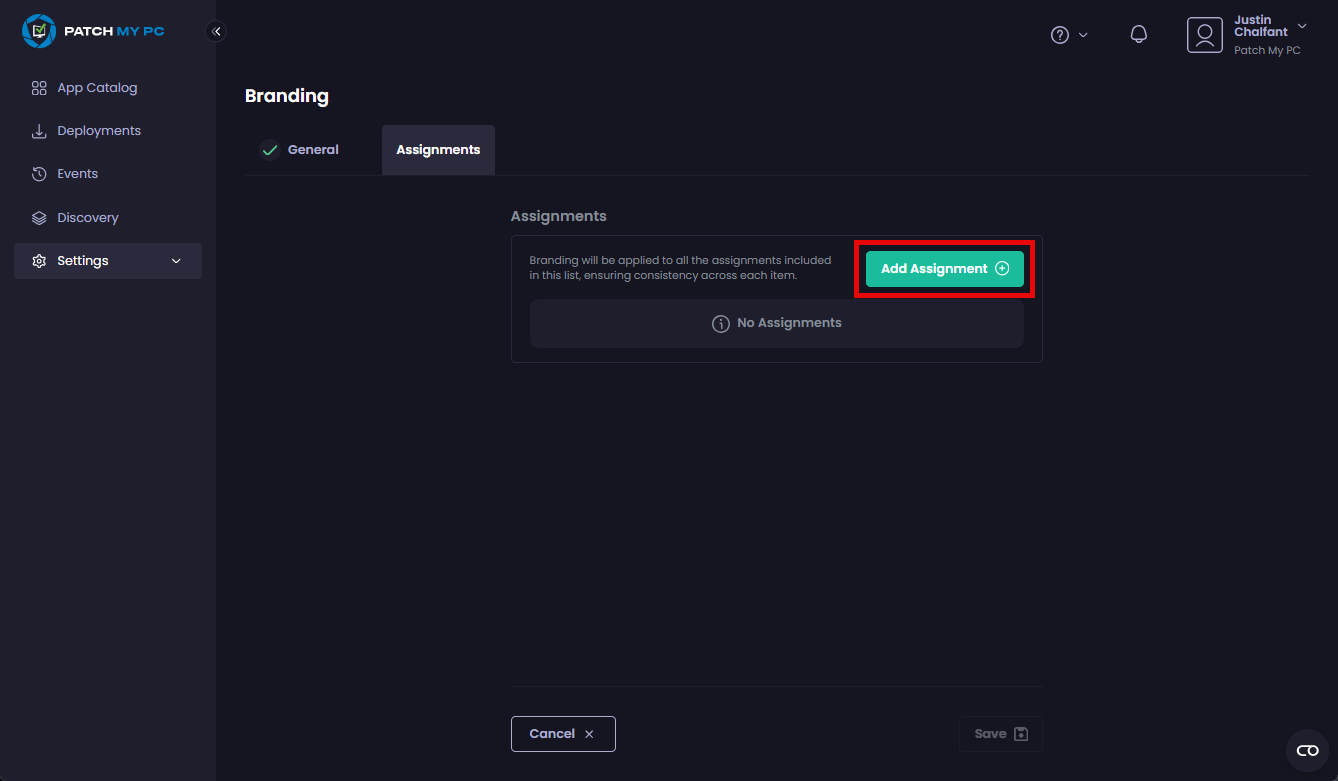The height and width of the screenshot is (781, 1338).
Task: Click the No Assignments info placeholder
Action: click(x=776, y=323)
